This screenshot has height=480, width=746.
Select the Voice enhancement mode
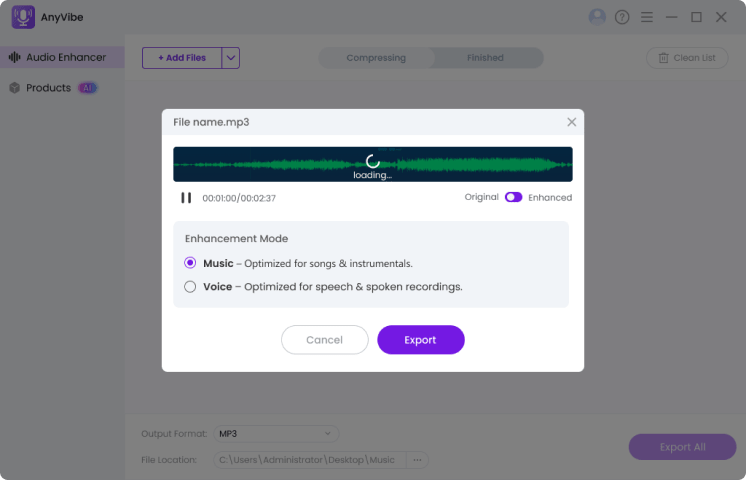(190, 287)
